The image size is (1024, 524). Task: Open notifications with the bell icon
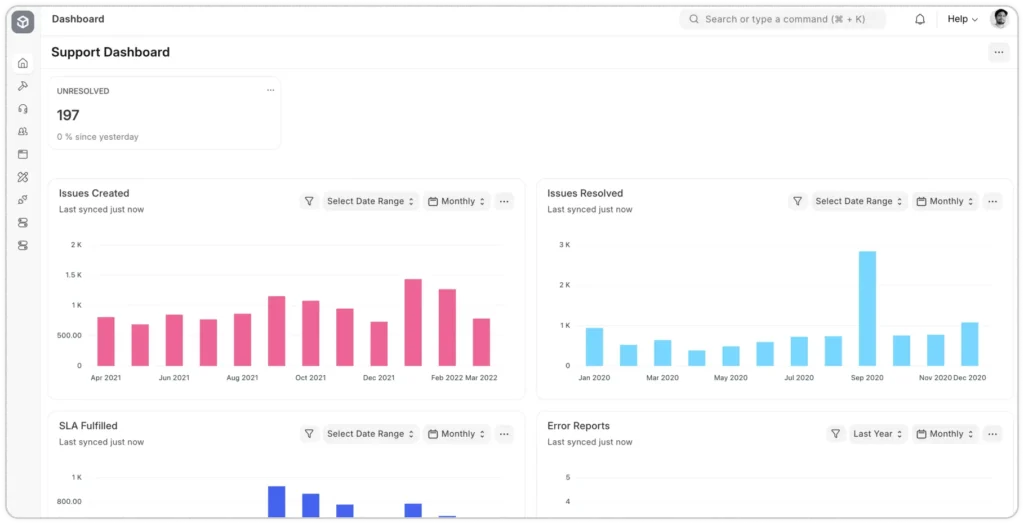[920, 19]
